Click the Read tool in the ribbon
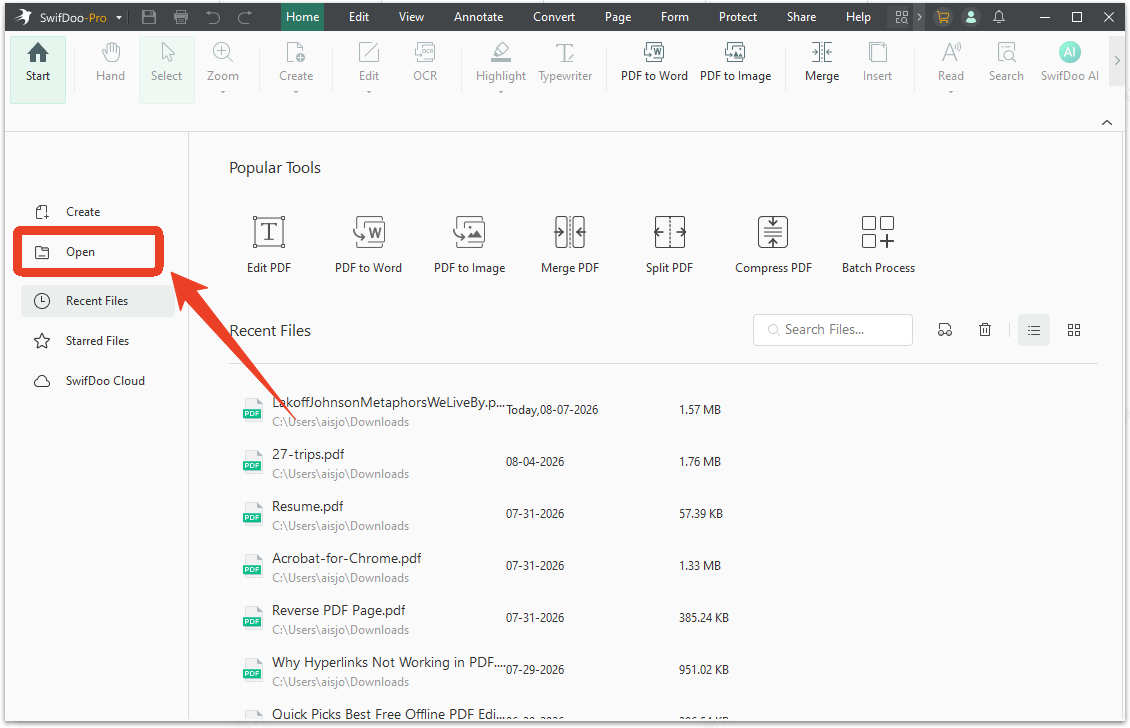Image resolution: width=1130 pixels, height=728 pixels. point(951,63)
